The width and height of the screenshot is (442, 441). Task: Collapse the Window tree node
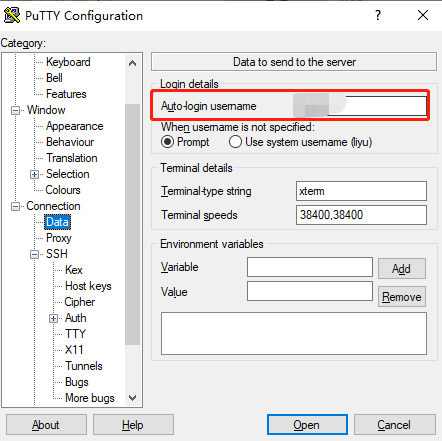coord(15,110)
